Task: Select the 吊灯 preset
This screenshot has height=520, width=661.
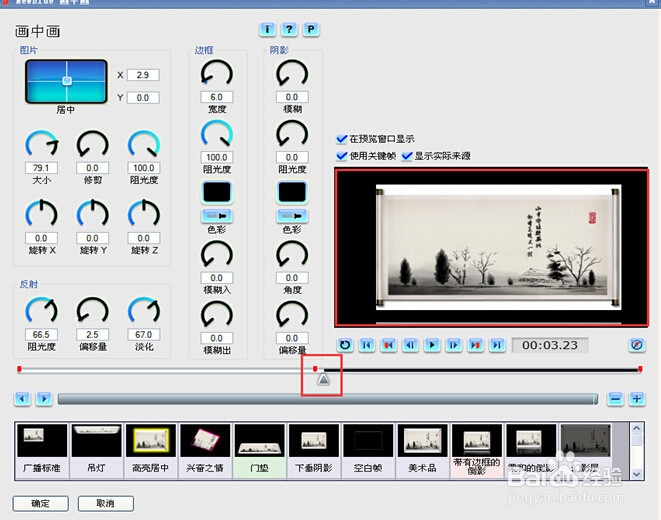Action: 96,451
